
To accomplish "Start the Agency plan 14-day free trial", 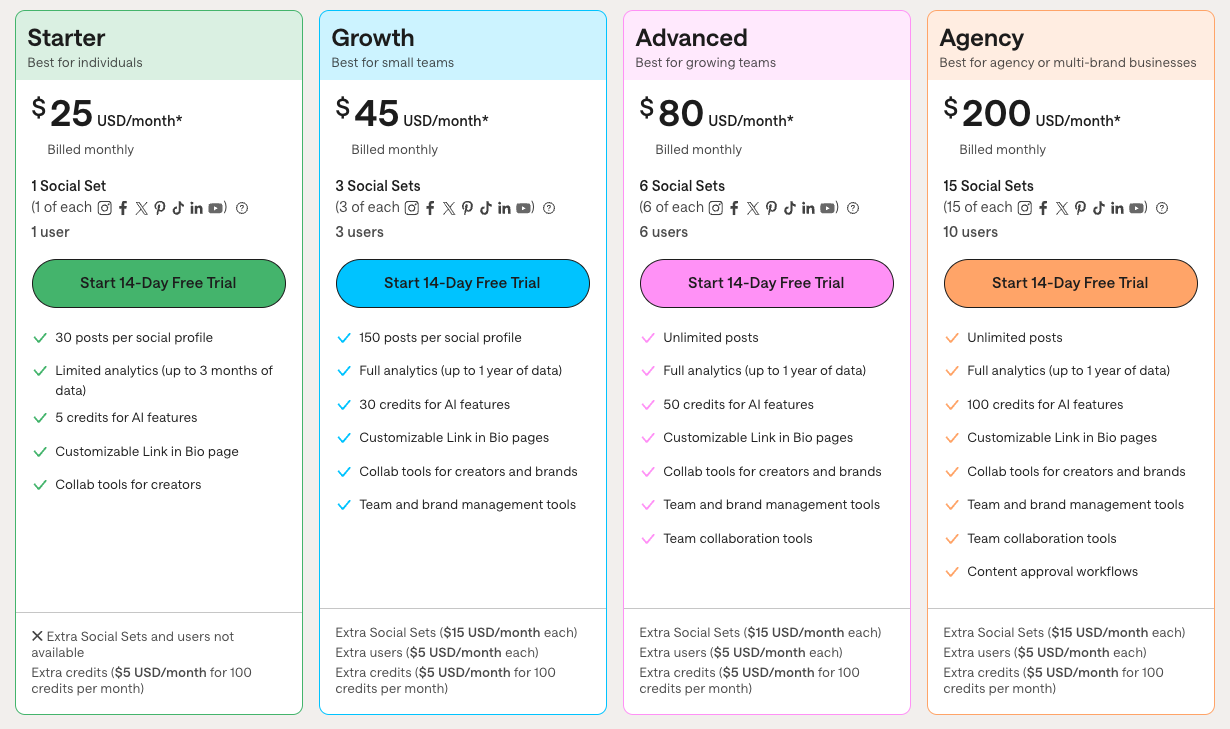I will click(1071, 283).
